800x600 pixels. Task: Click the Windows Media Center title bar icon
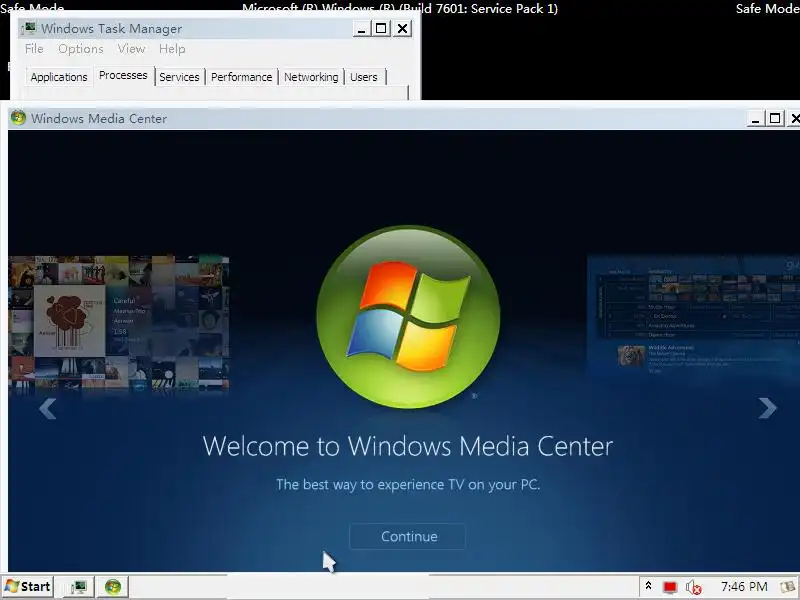point(18,118)
